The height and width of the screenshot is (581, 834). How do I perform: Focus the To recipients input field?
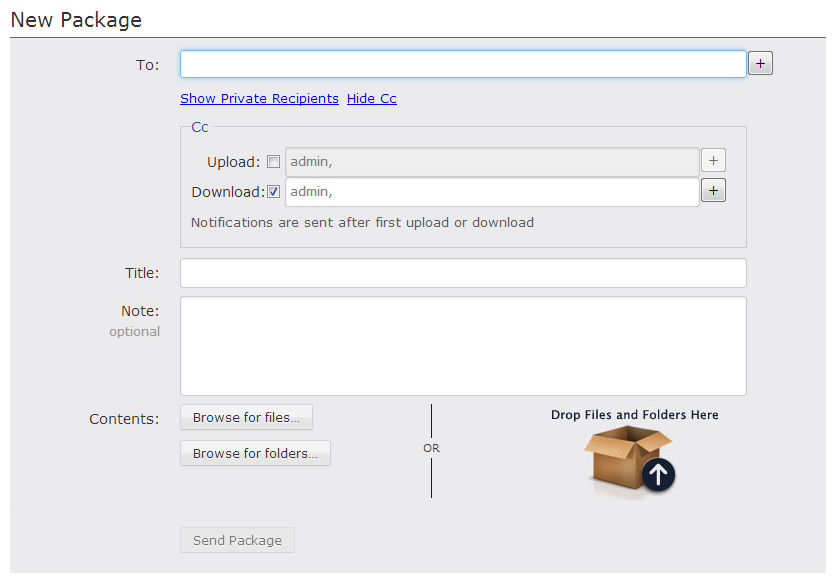[x=463, y=64]
